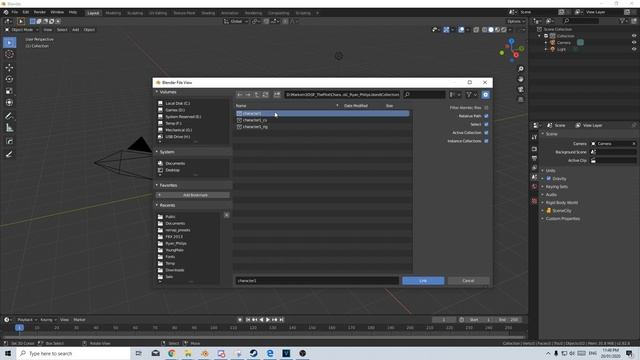Click the timeline playhead at frame 1
Screen dimensions: 640x360
pos(19,328)
